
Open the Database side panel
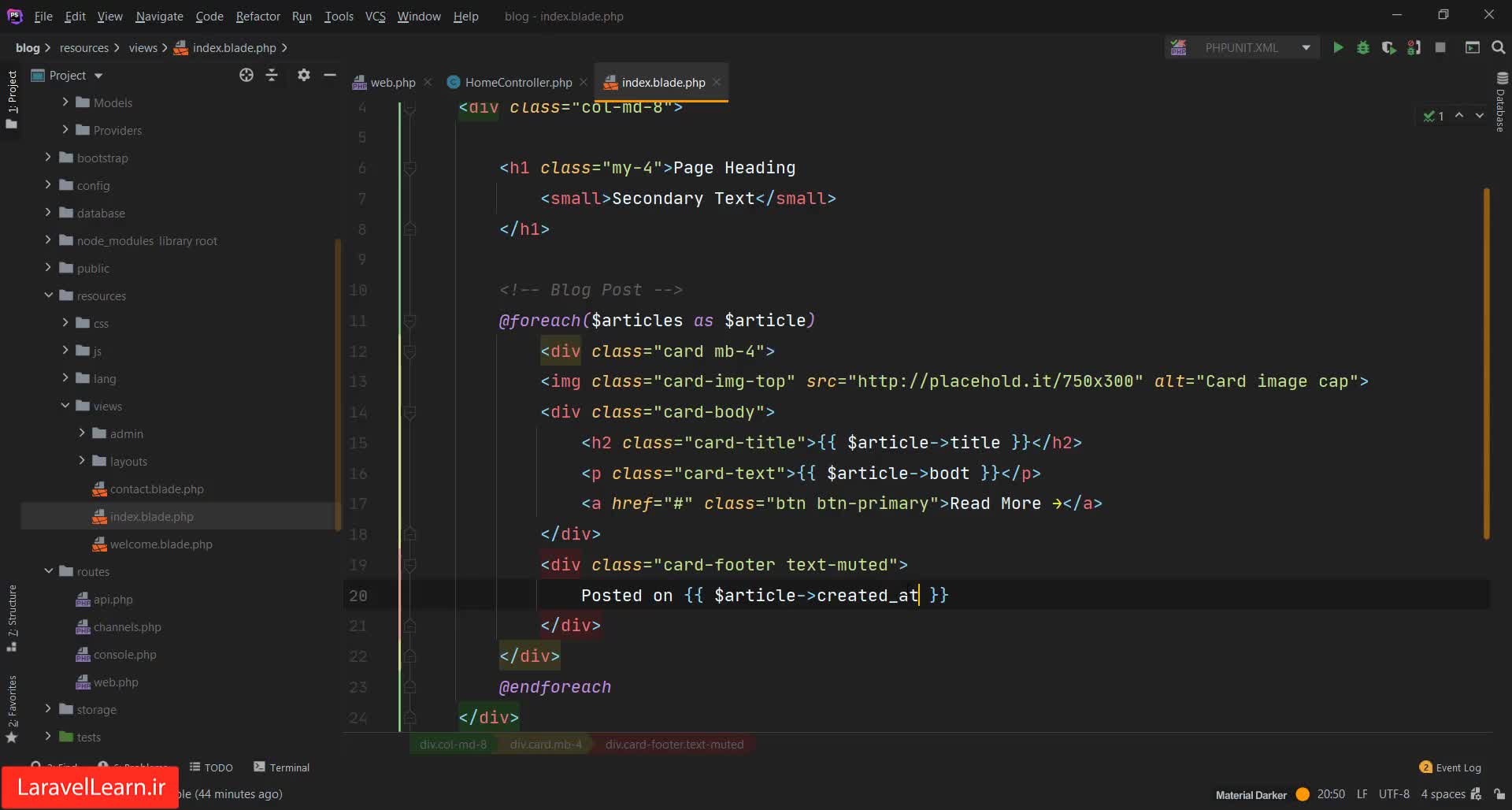tap(1501, 102)
